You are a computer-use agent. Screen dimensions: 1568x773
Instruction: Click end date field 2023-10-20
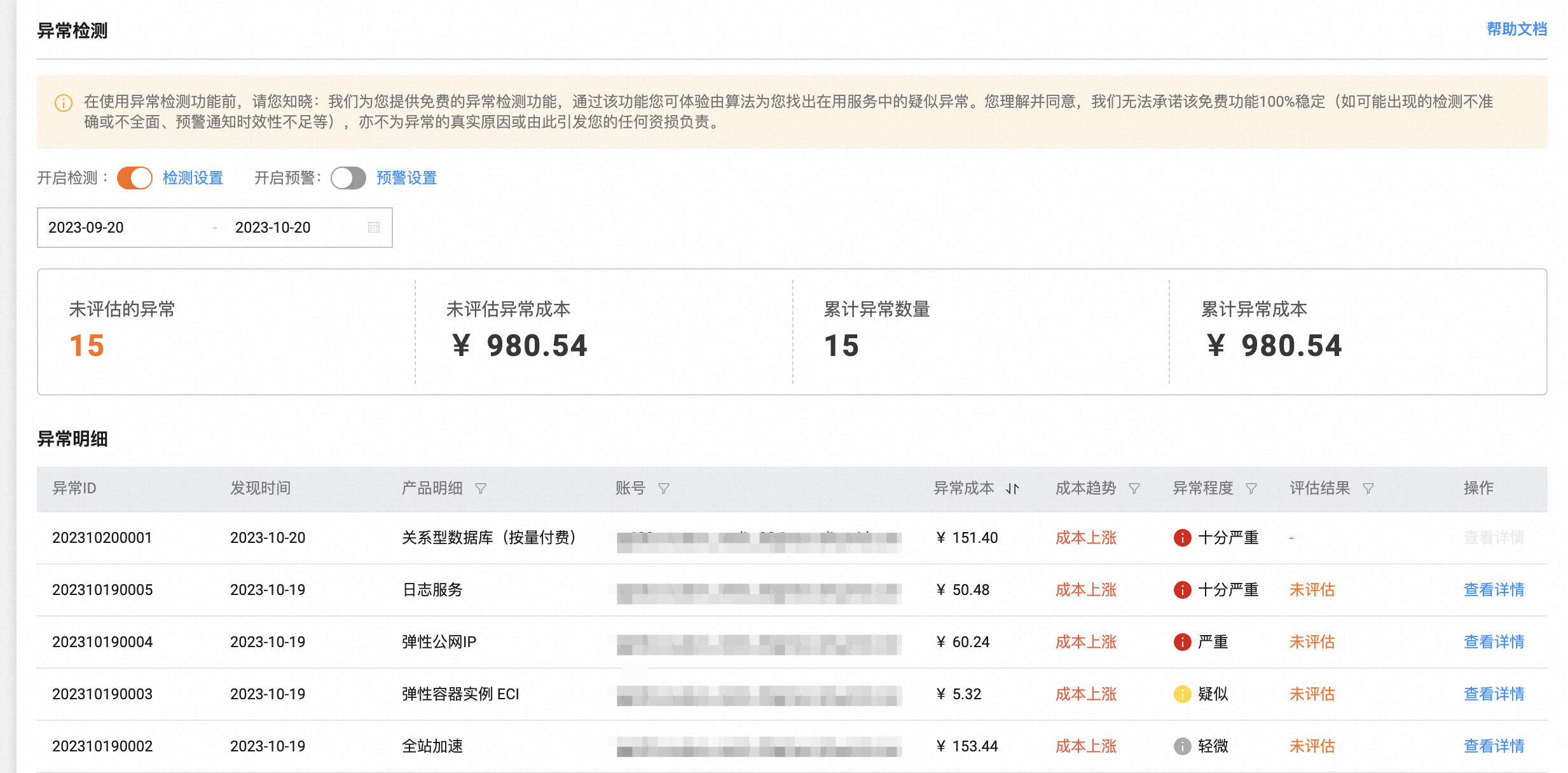[x=273, y=228]
